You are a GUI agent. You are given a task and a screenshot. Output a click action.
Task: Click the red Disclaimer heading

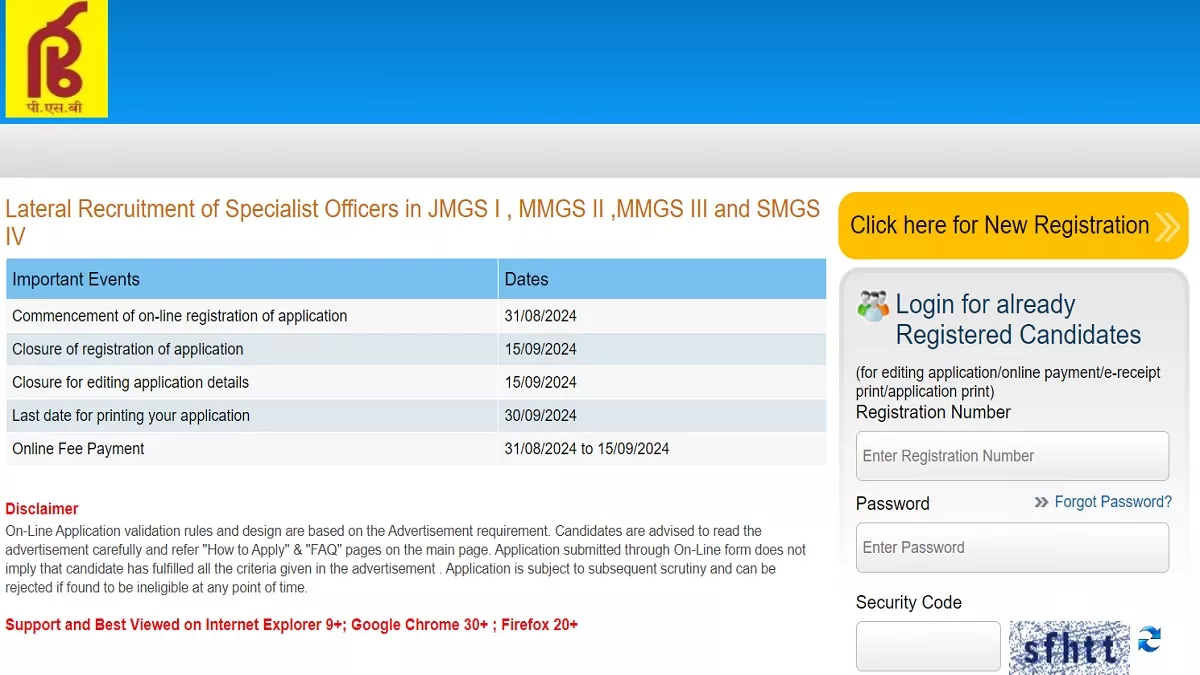tap(42, 509)
